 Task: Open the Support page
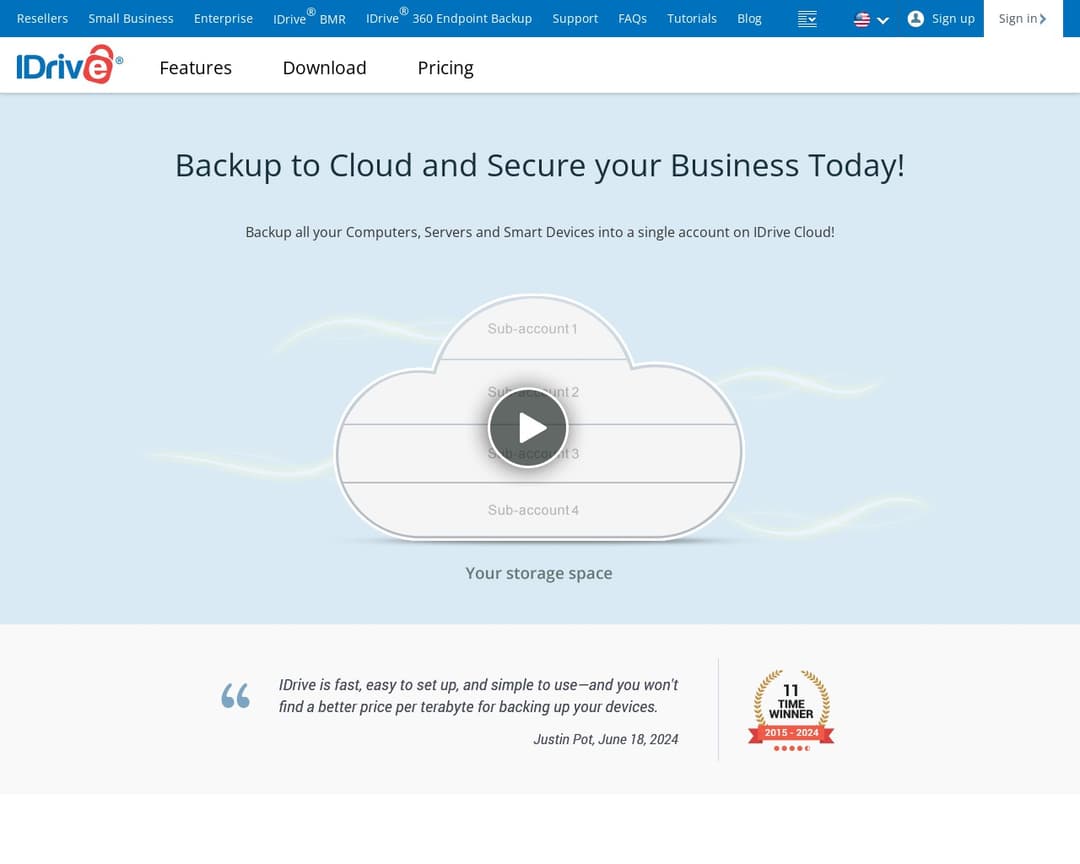575,19
